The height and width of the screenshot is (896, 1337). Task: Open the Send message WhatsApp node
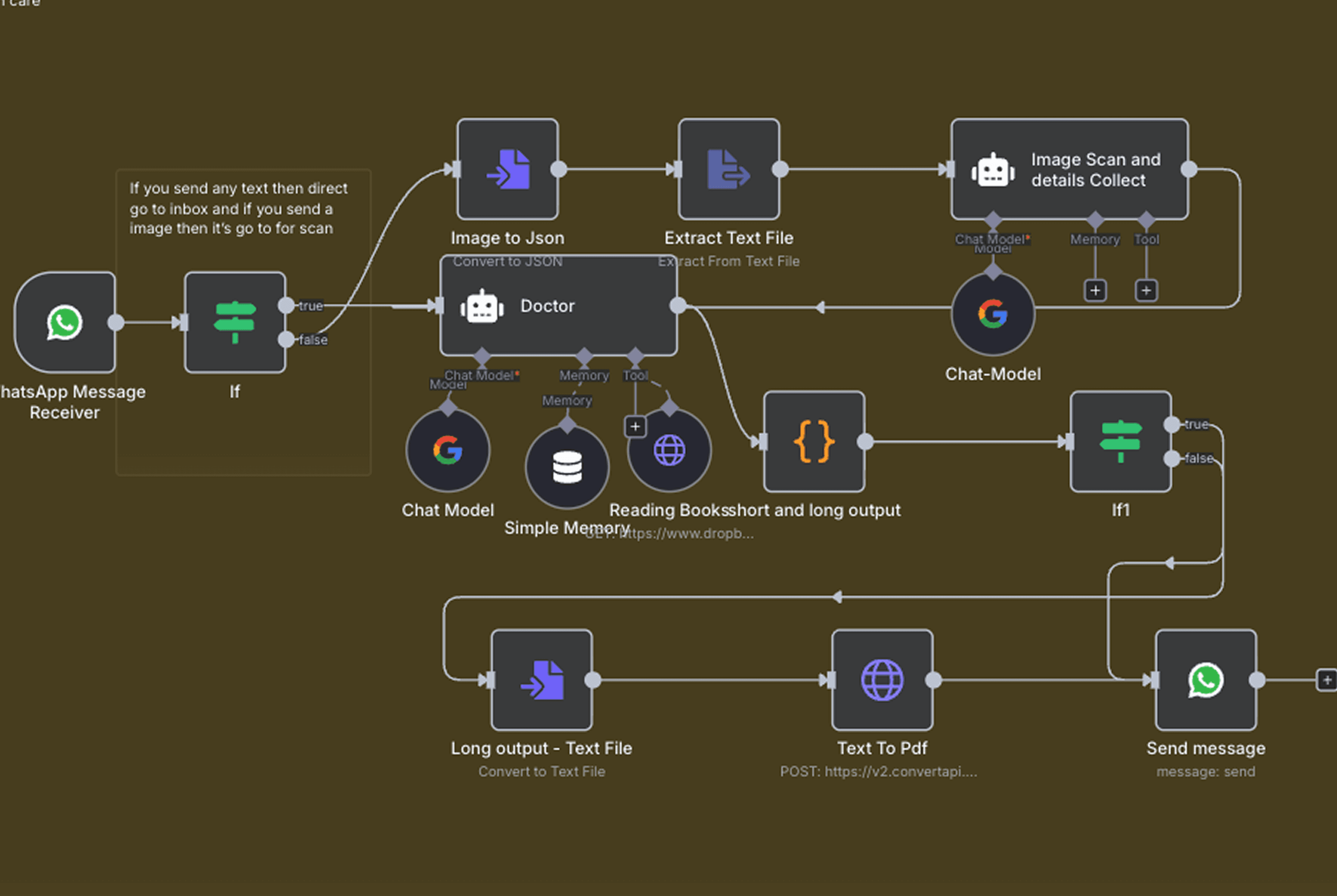[x=1206, y=679]
